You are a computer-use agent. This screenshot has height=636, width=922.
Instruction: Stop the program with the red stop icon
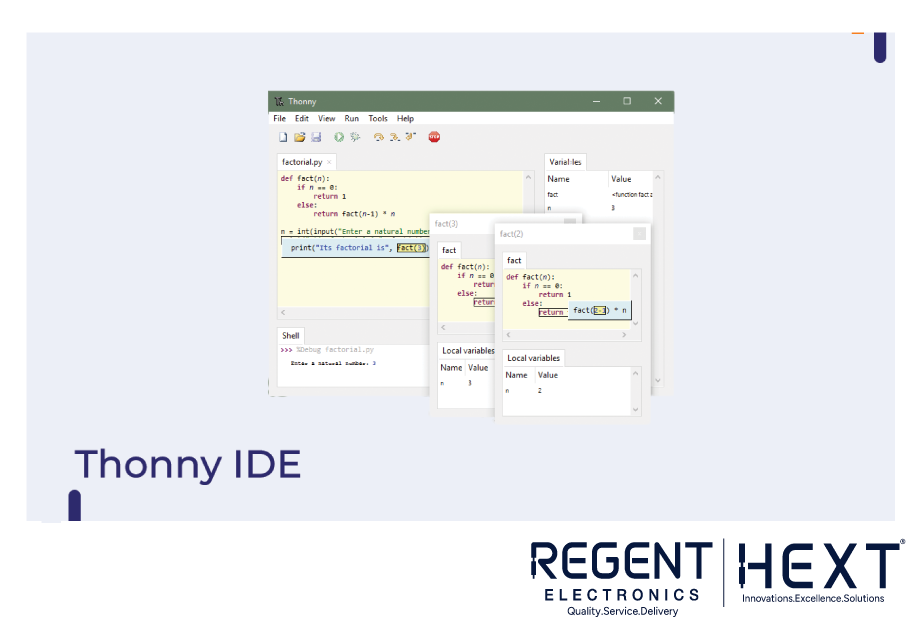pyautogui.click(x=435, y=137)
